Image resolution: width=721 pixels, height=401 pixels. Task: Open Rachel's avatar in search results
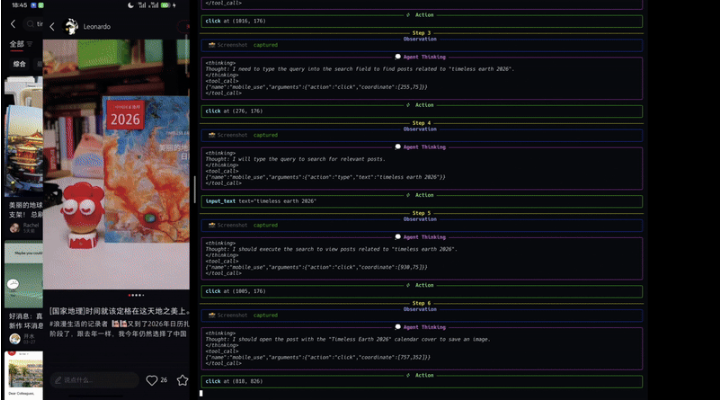(15, 228)
